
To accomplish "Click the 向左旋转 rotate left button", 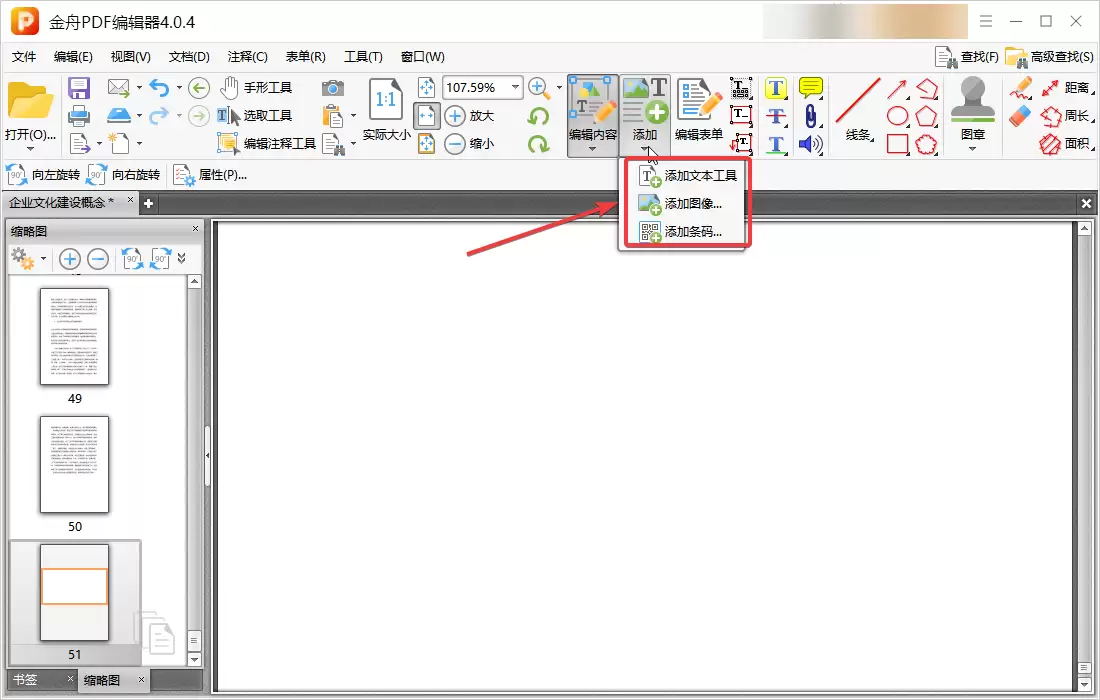I will [43, 175].
